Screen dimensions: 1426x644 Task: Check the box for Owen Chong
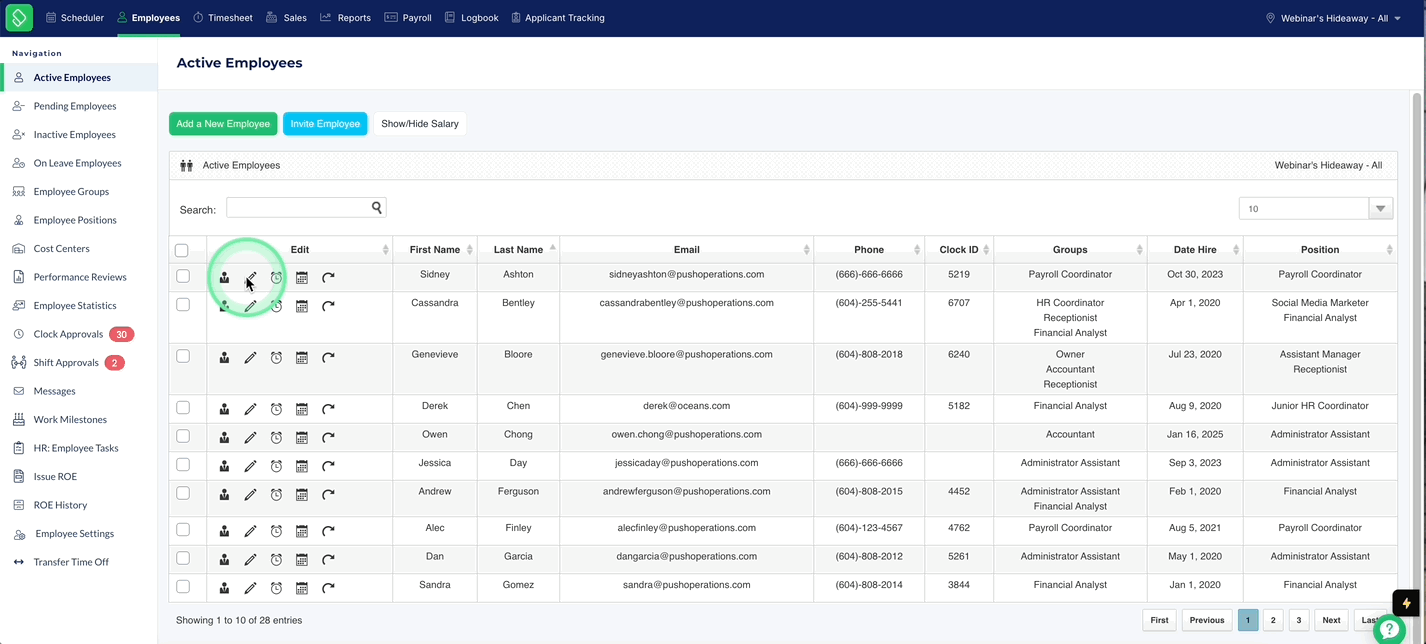pos(183,436)
